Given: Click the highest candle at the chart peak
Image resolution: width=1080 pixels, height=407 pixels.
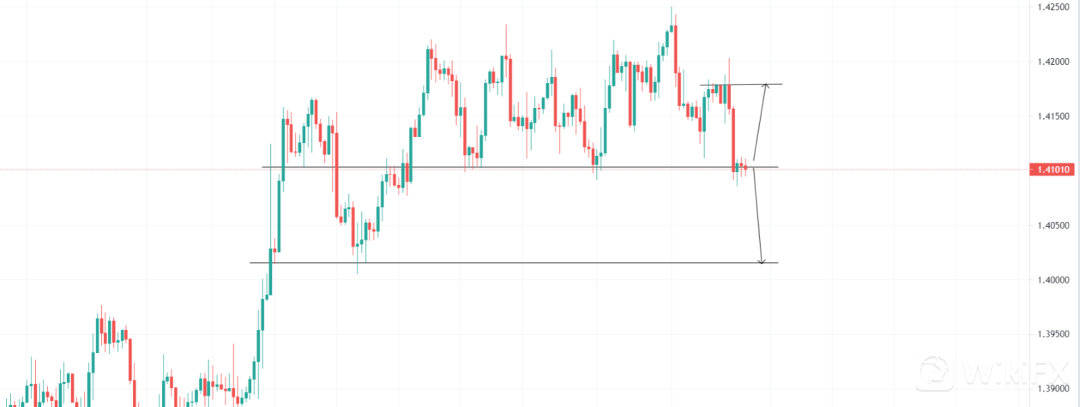Looking at the screenshot, I should point(672,30).
